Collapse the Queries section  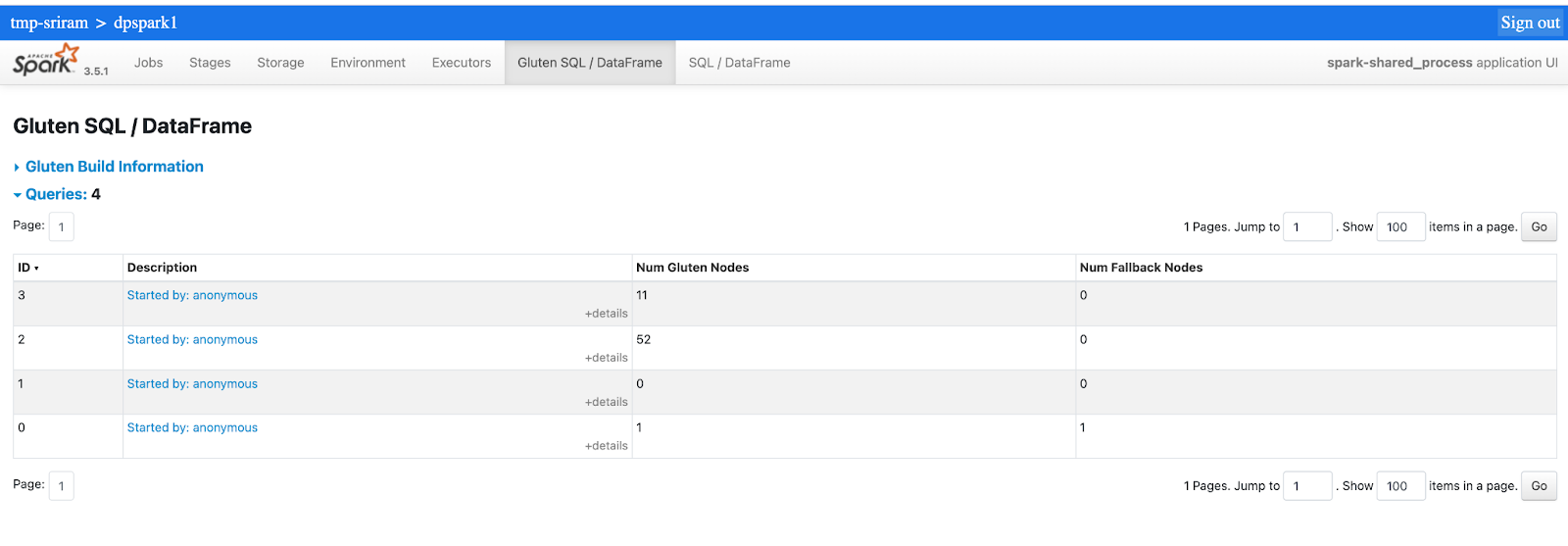click(x=56, y=194)
